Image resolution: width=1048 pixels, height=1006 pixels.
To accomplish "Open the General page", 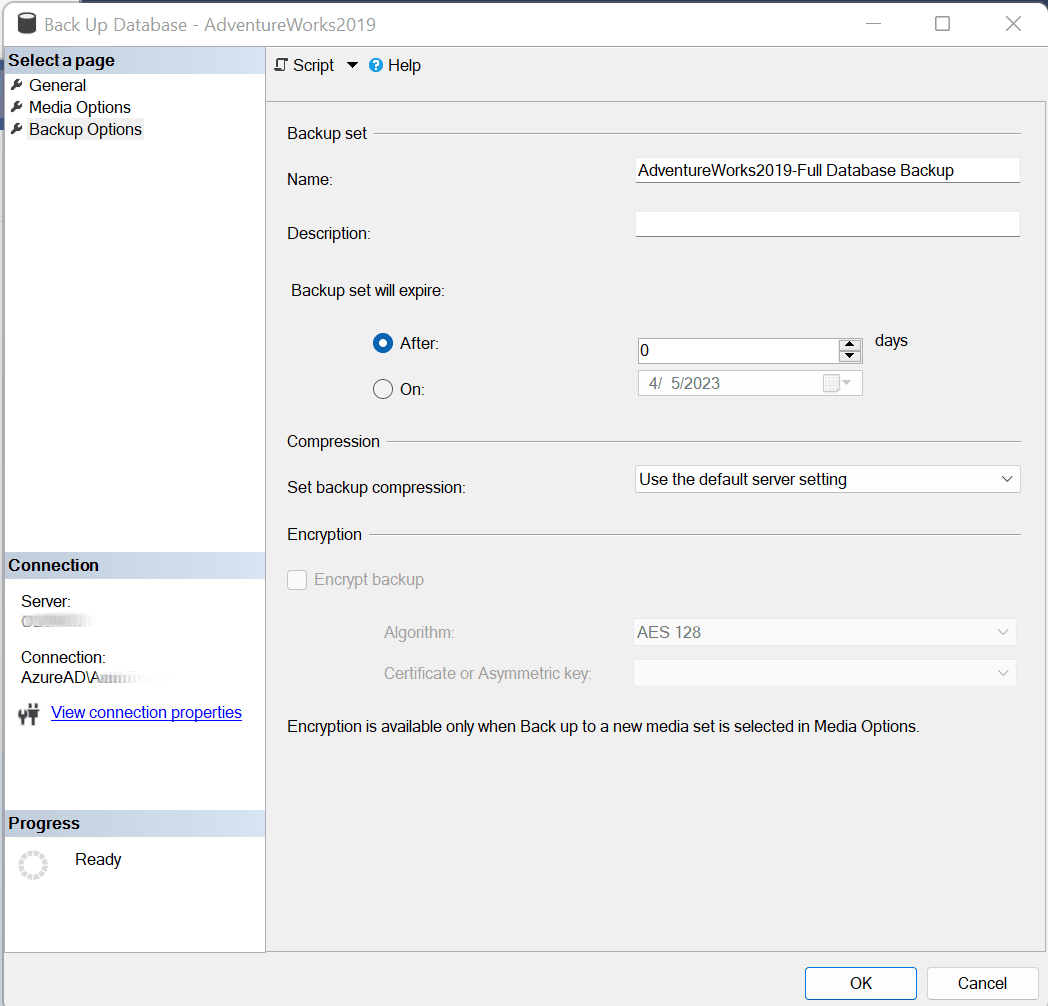I will 57,86.
